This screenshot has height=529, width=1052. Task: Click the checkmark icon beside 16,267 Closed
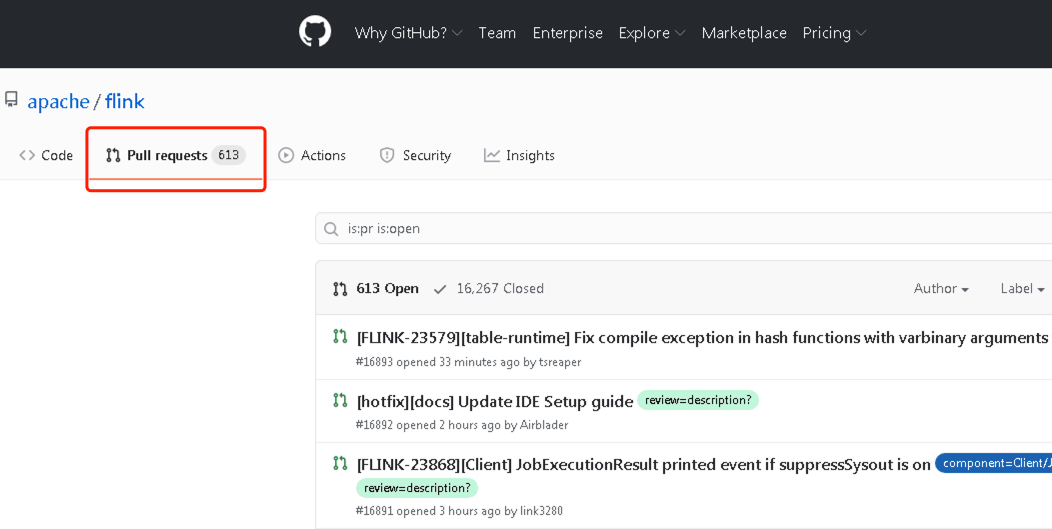click(440, 289)
